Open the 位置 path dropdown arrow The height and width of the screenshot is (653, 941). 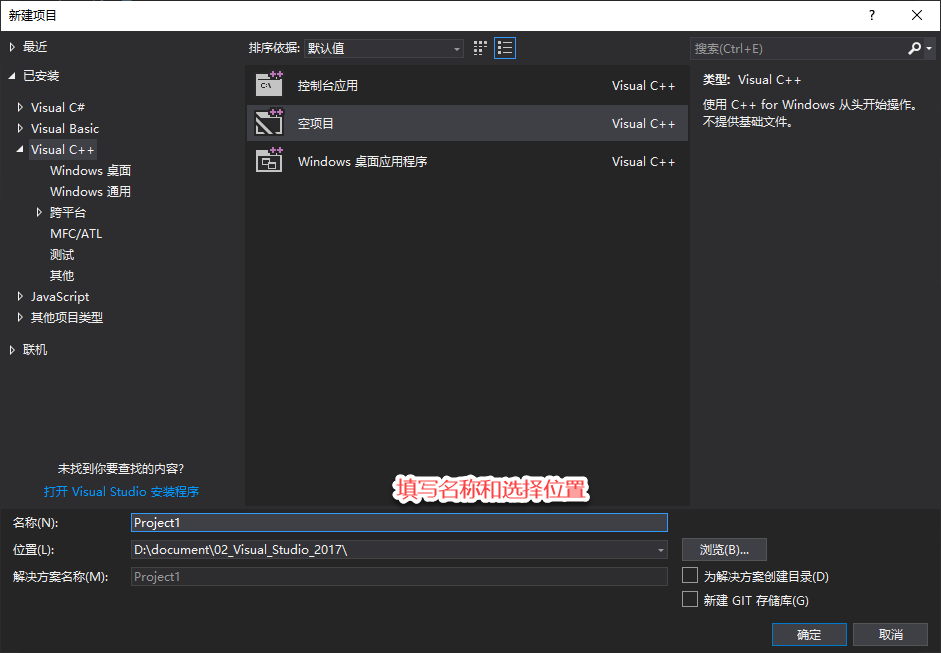point(660,550)
